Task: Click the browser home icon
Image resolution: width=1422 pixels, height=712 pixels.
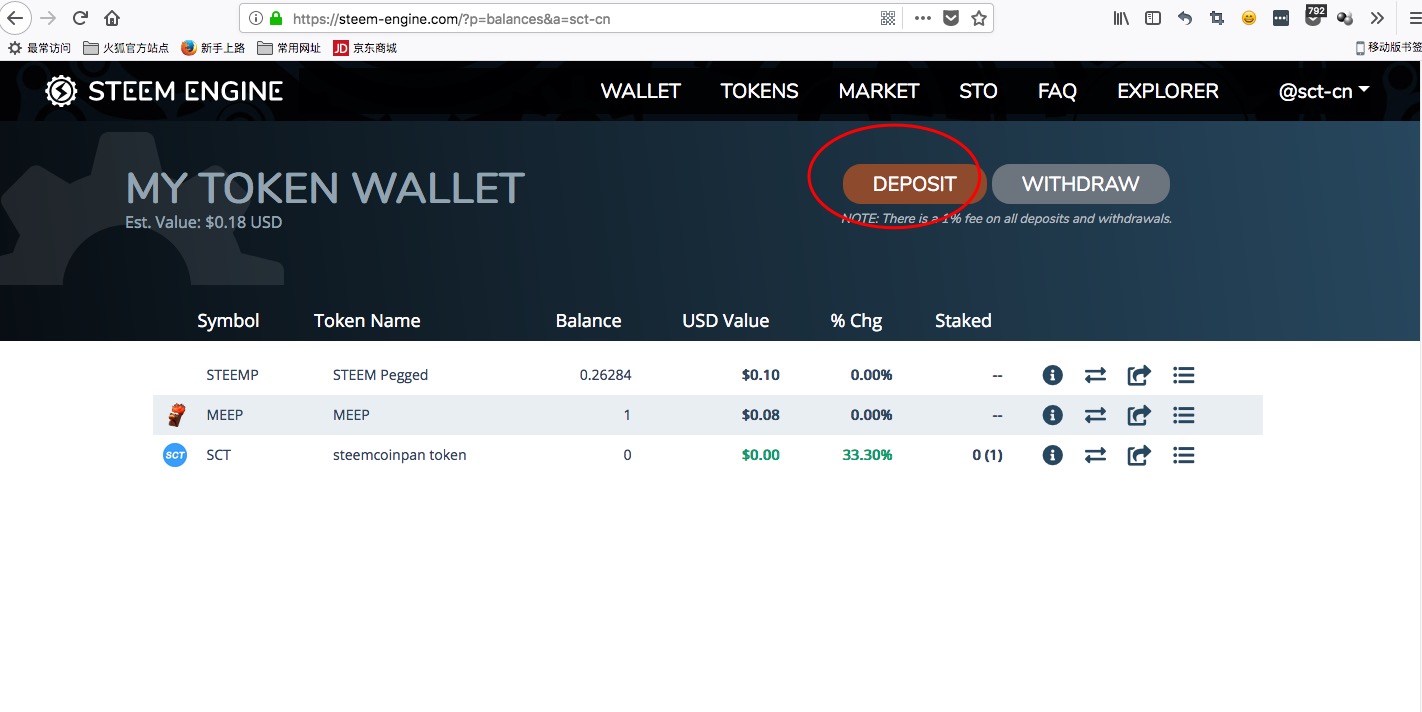Action: tap(112, 18)
